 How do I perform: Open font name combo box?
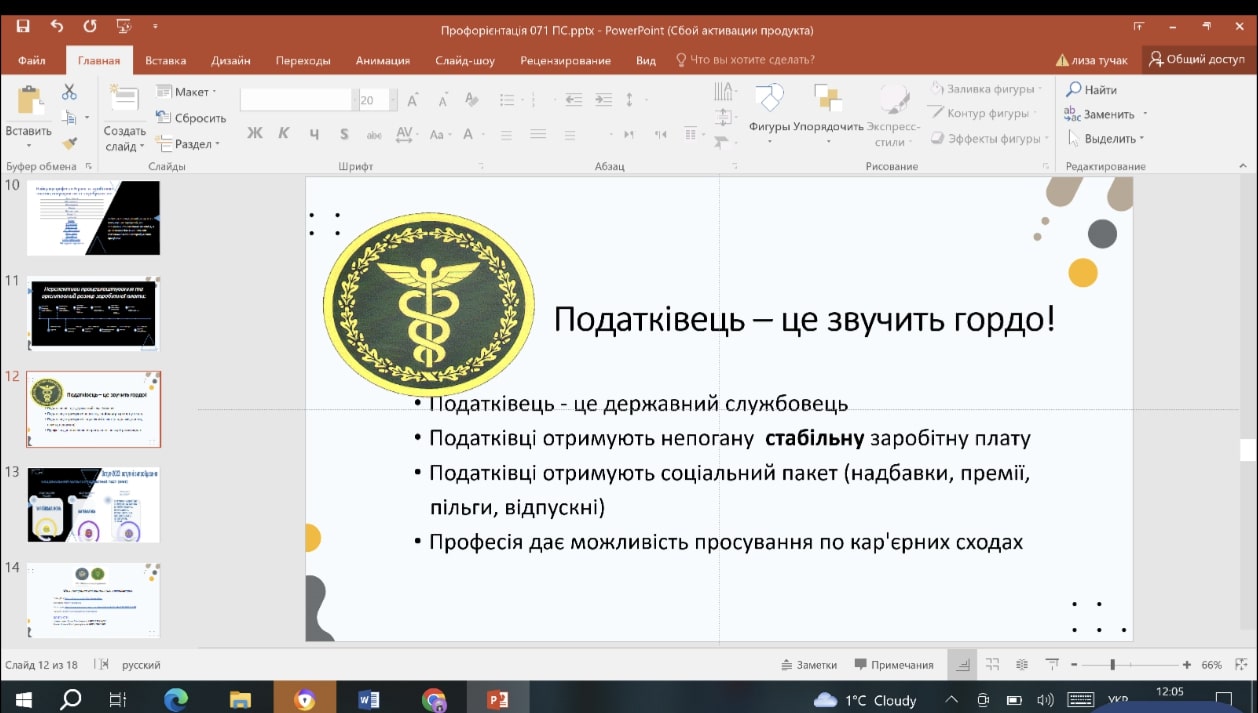tap(297, 100)
